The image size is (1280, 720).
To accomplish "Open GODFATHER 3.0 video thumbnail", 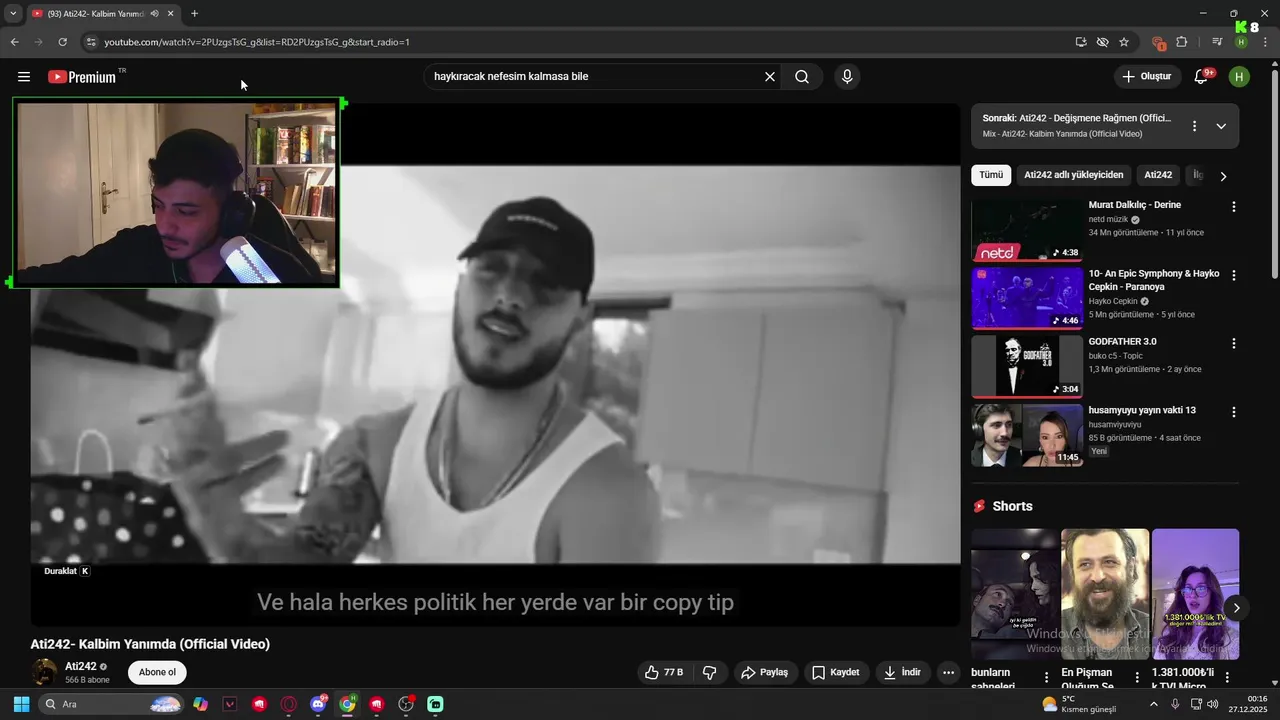I will [x=1027, y=366].
